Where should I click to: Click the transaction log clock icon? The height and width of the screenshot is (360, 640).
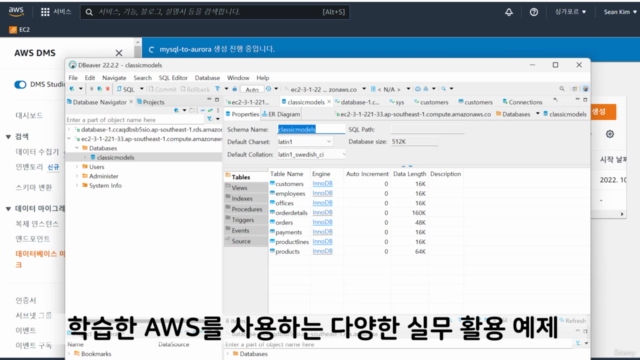269,89
